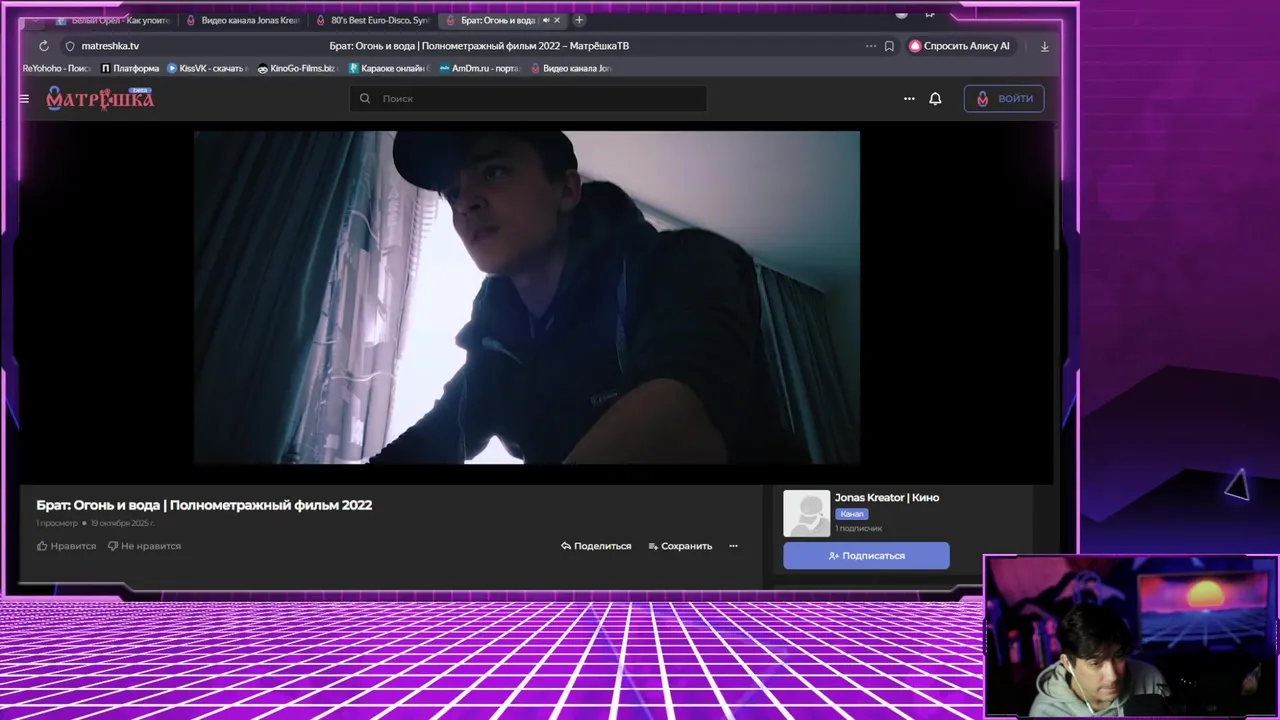Click the Поделиться share button
This screenshot has height=720, width=1280.
tap(596, 546)
